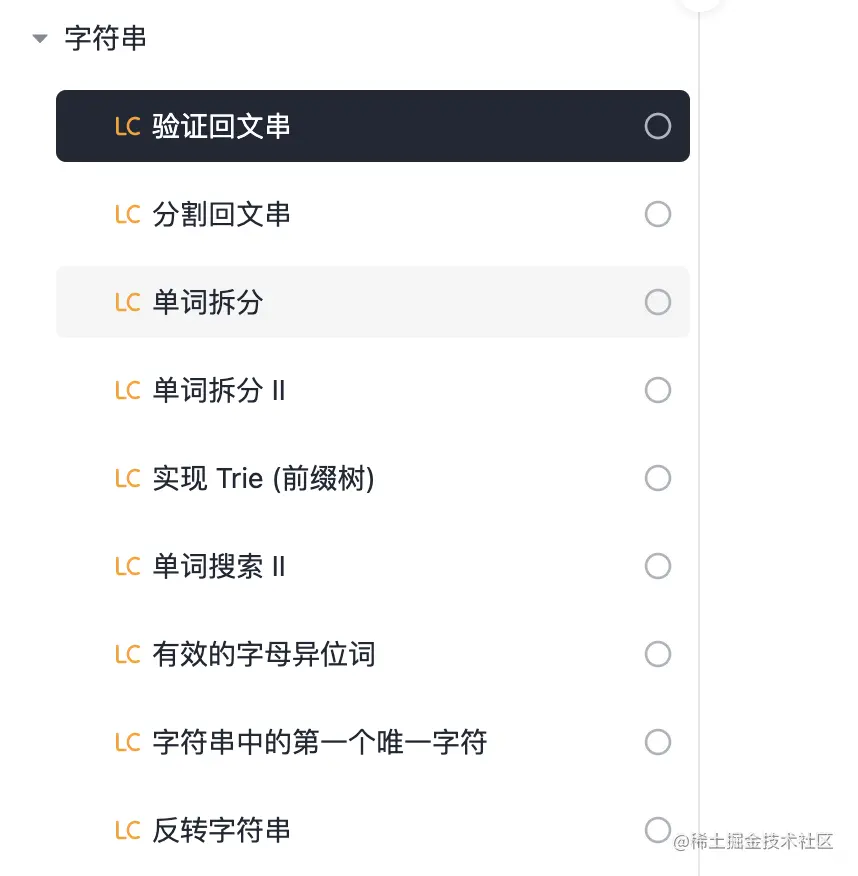Click the LC icon beside 有效的字母异位词
Image resolution: width=858 pixels, height=876 pixels.
pos(127,655)
